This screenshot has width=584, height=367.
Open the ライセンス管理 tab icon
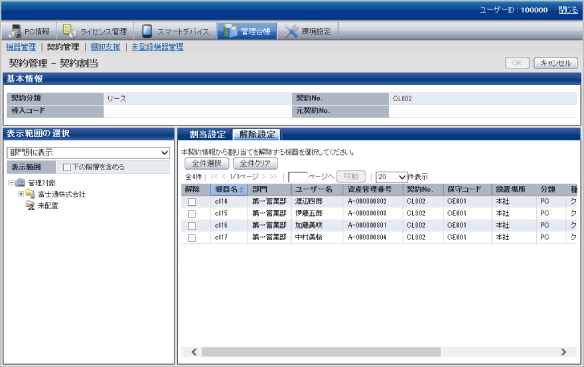tap(69, 31)
